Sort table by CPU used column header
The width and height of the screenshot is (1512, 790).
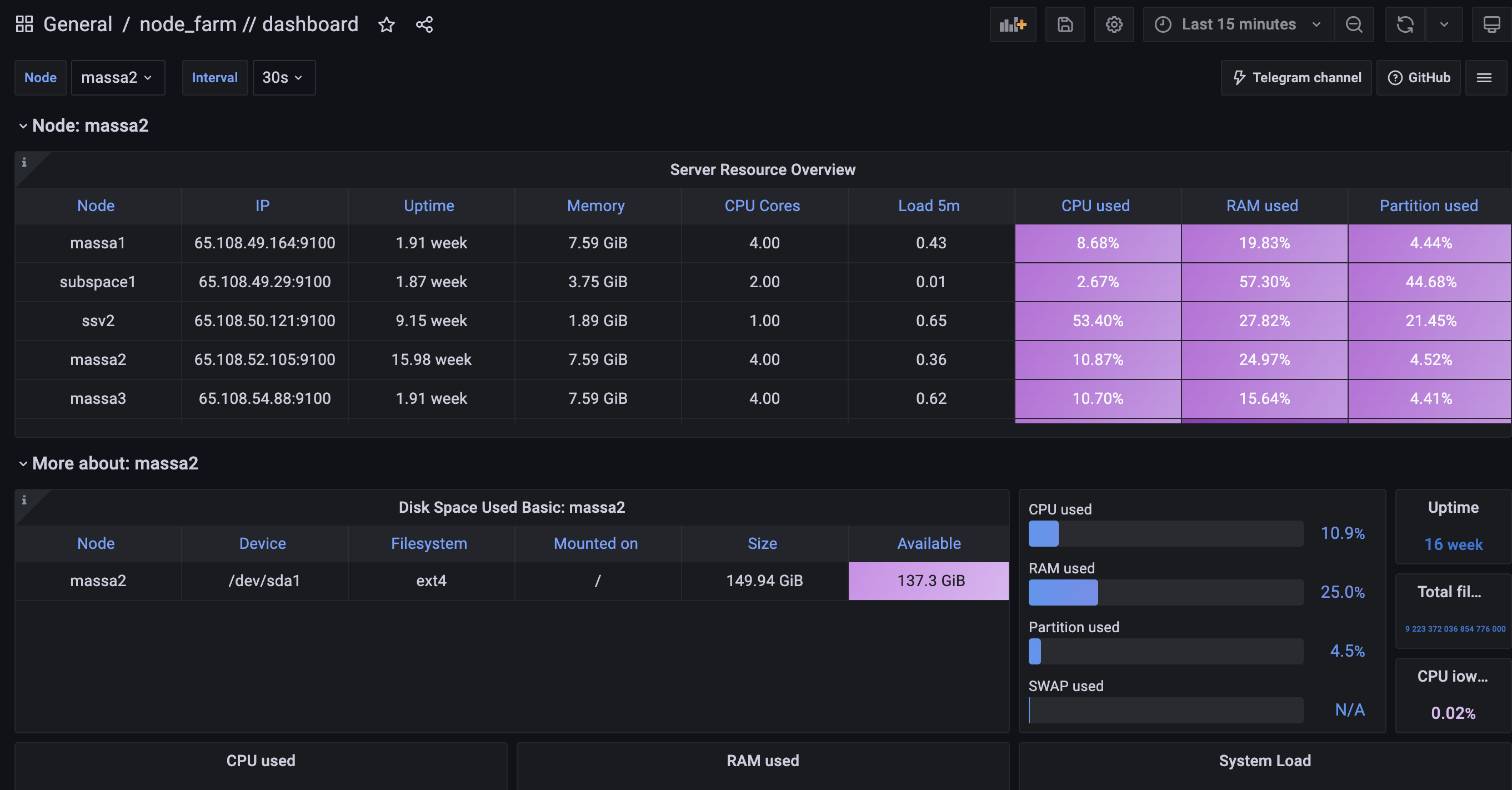[x=1095, y=206]
